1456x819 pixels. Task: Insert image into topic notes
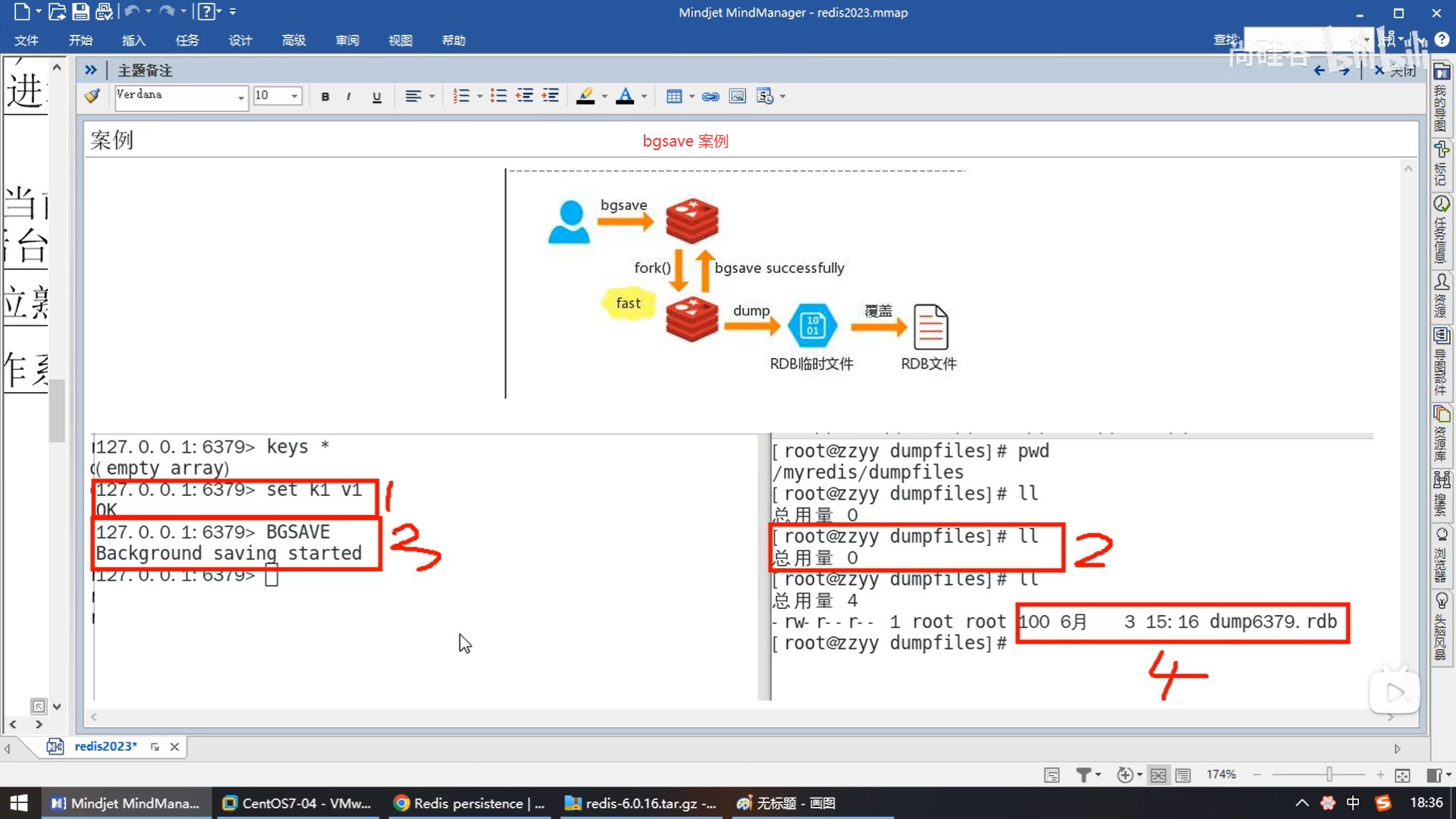coord(737,96)
